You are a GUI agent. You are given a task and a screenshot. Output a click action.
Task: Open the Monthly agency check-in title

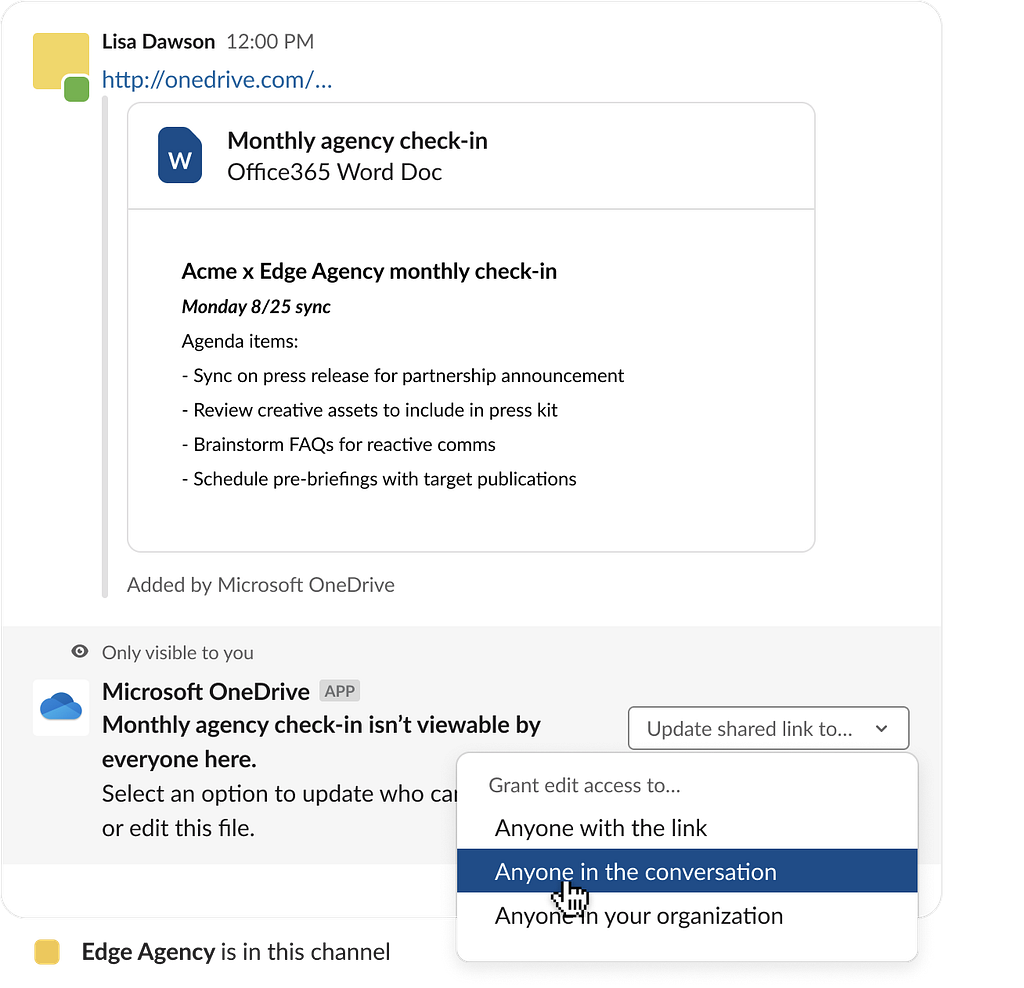[357, 140]
